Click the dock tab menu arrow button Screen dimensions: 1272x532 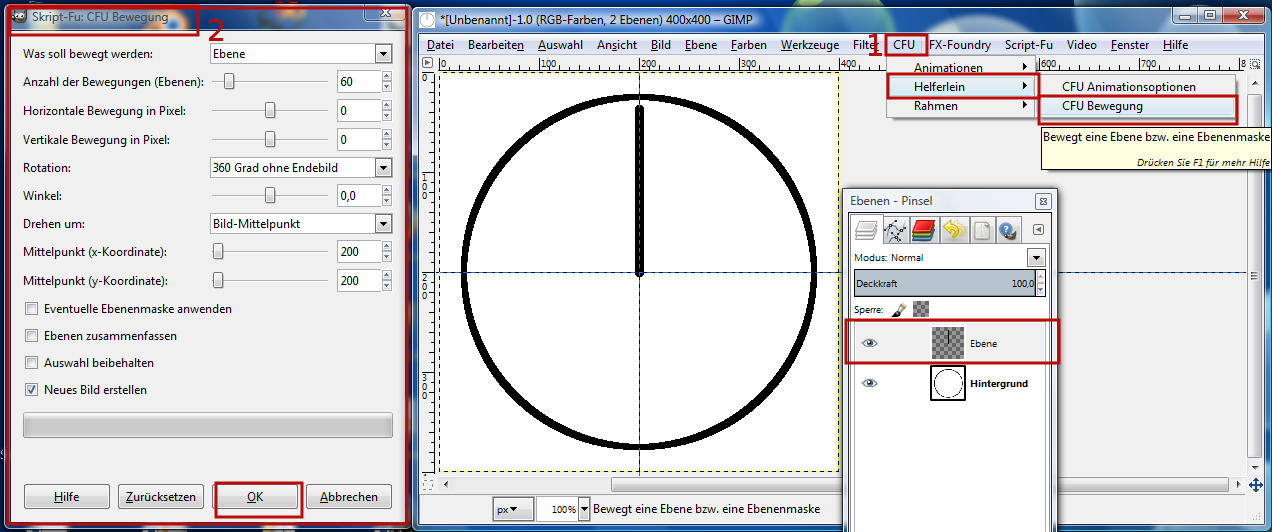point(1038,230)
